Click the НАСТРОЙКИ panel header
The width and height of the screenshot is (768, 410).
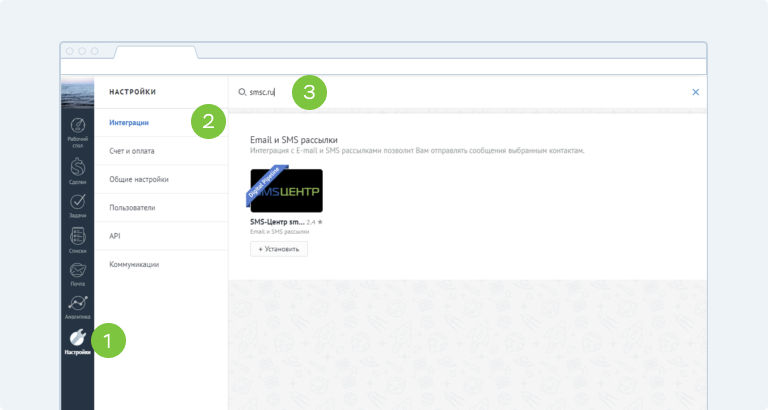(x=133, y=92)
